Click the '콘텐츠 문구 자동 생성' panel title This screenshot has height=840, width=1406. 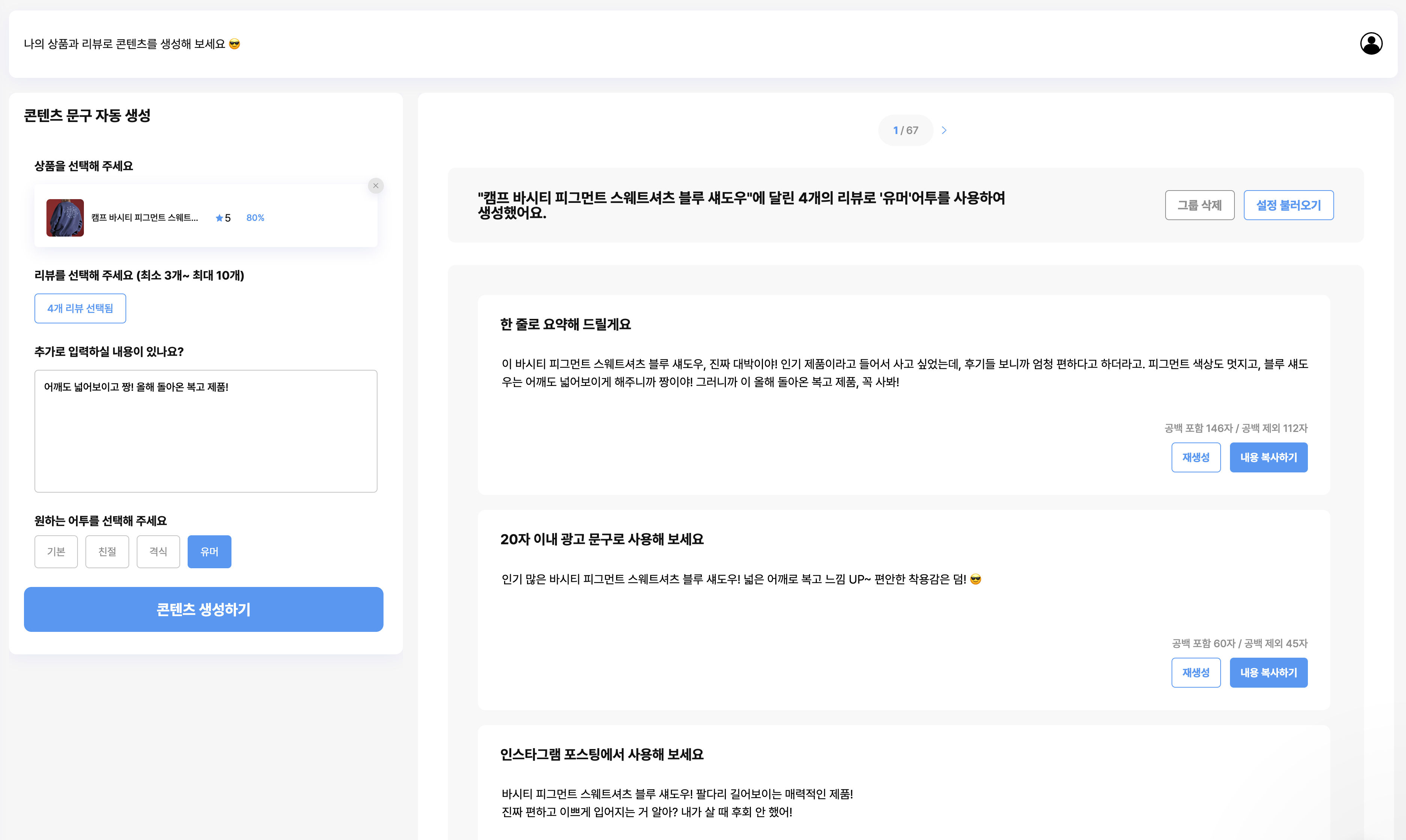pyautogui.click(x=87, y=115)
